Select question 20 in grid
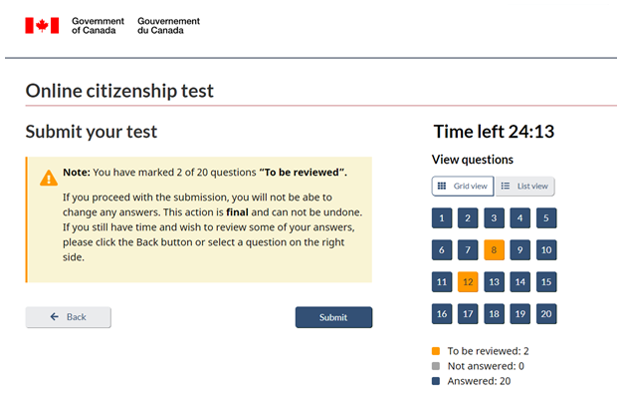This screenshot has height=402, width=621. click(x=544, y=314)
